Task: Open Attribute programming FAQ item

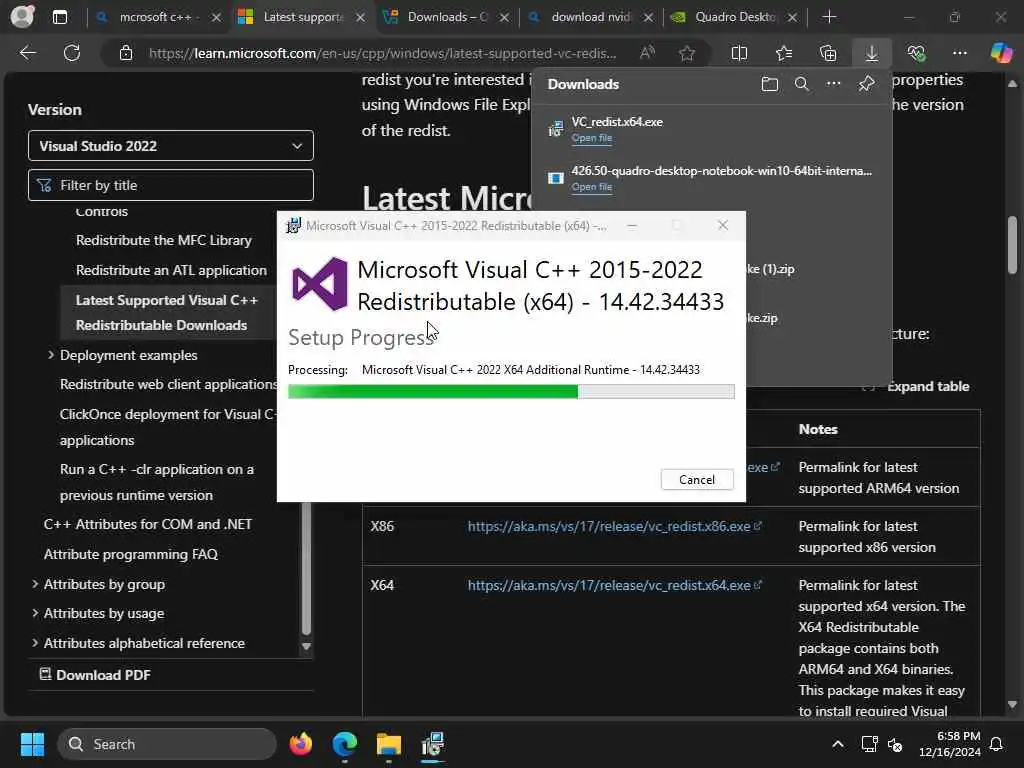Action: tap(131, 554)
